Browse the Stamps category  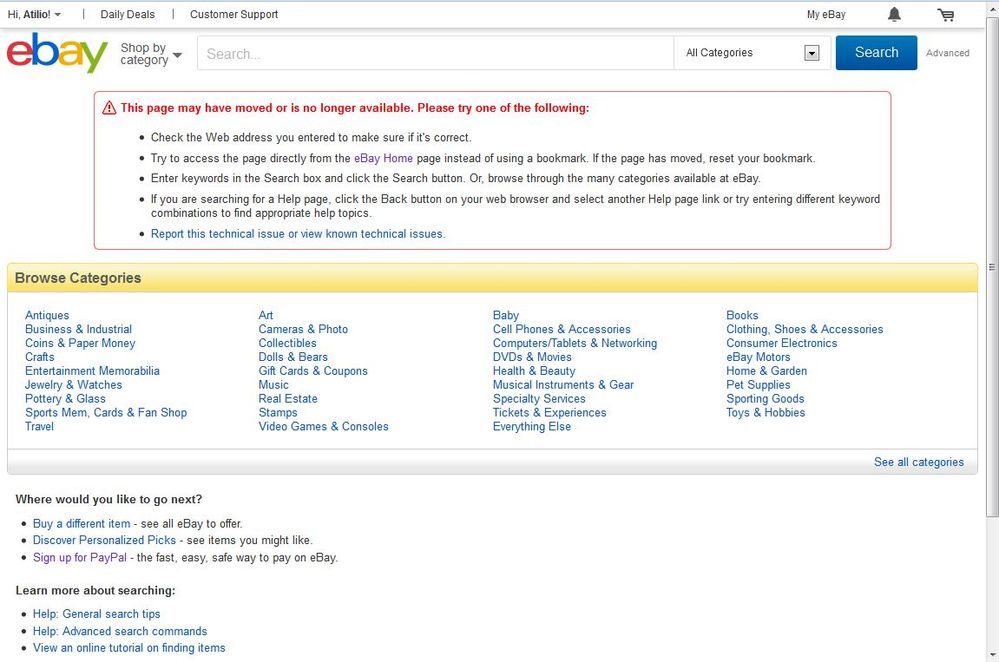(278, 413)
